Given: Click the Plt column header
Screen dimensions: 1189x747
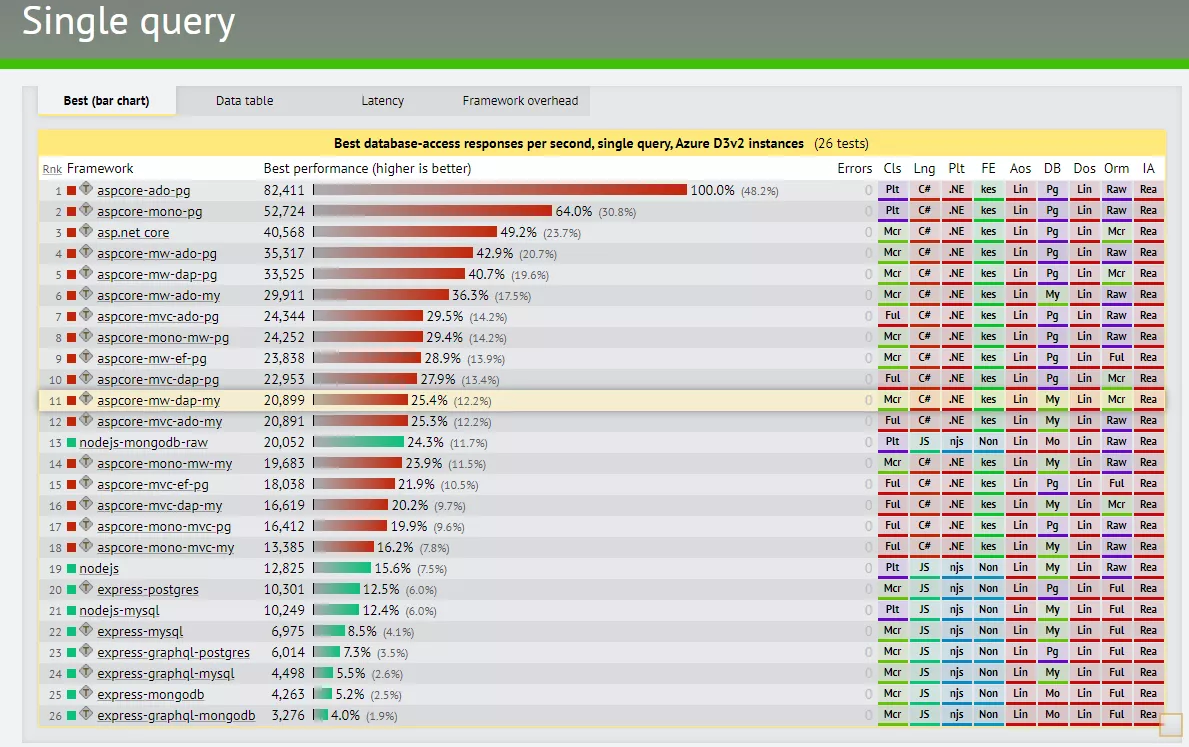Looking at the screenshot, I should coord(957,168).
